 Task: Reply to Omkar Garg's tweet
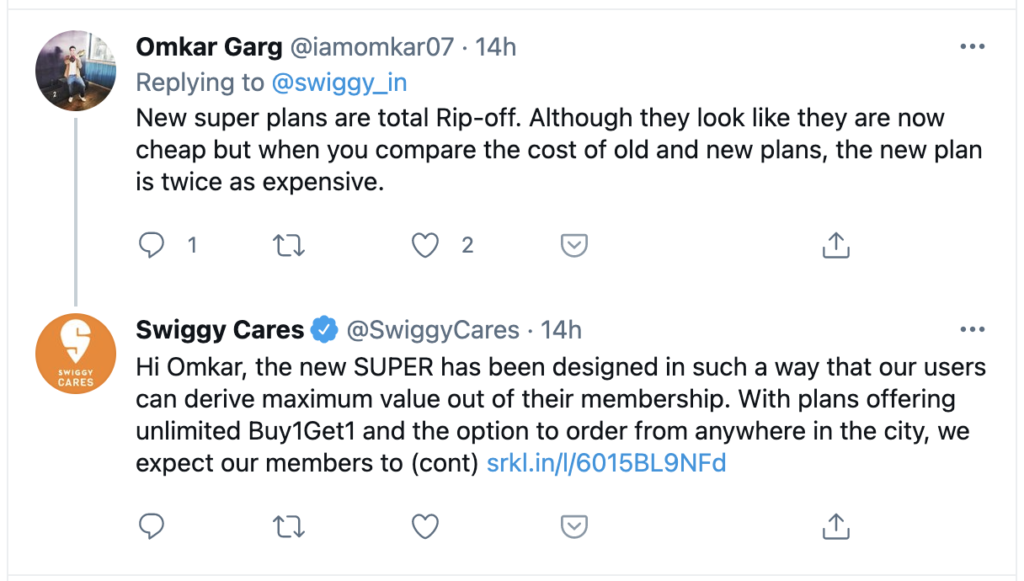click(151, 244)
